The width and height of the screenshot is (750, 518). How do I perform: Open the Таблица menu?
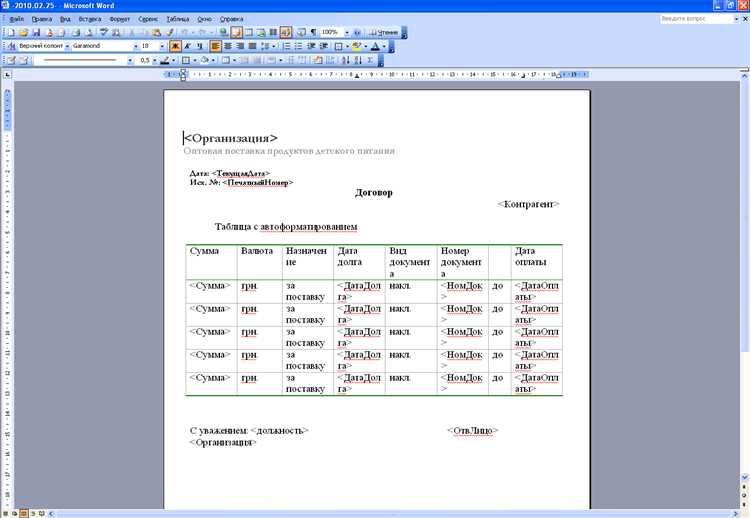point(177,19)
